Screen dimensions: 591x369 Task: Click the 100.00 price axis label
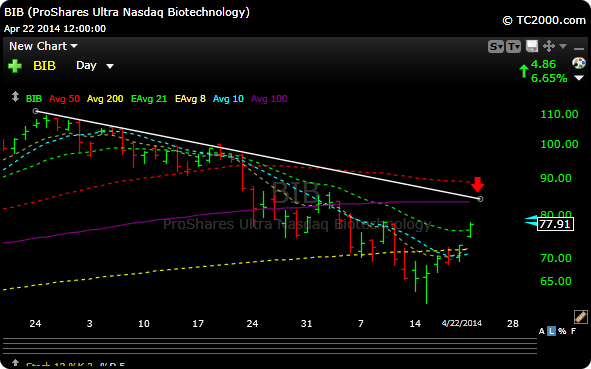click(559, 144)
